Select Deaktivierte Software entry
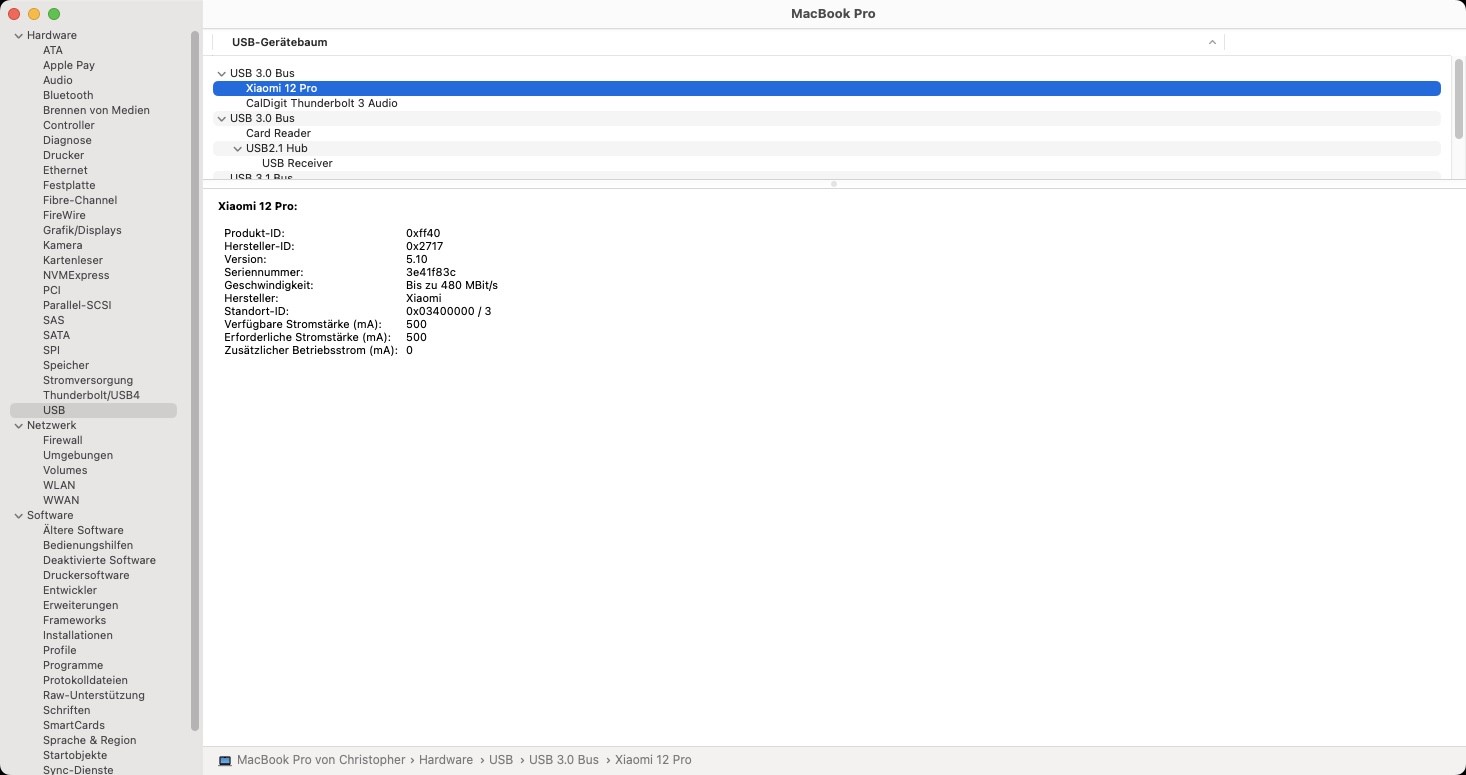Viewport: 1466px width, 775px height. pos(99,560)
